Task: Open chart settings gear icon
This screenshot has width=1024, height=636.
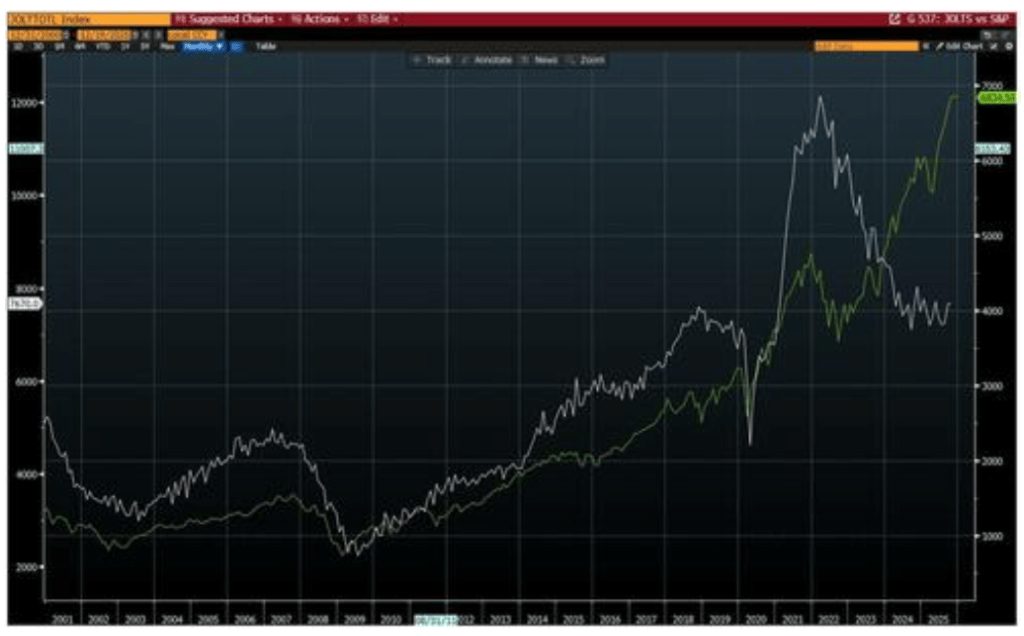Action: coord(1009,46)
